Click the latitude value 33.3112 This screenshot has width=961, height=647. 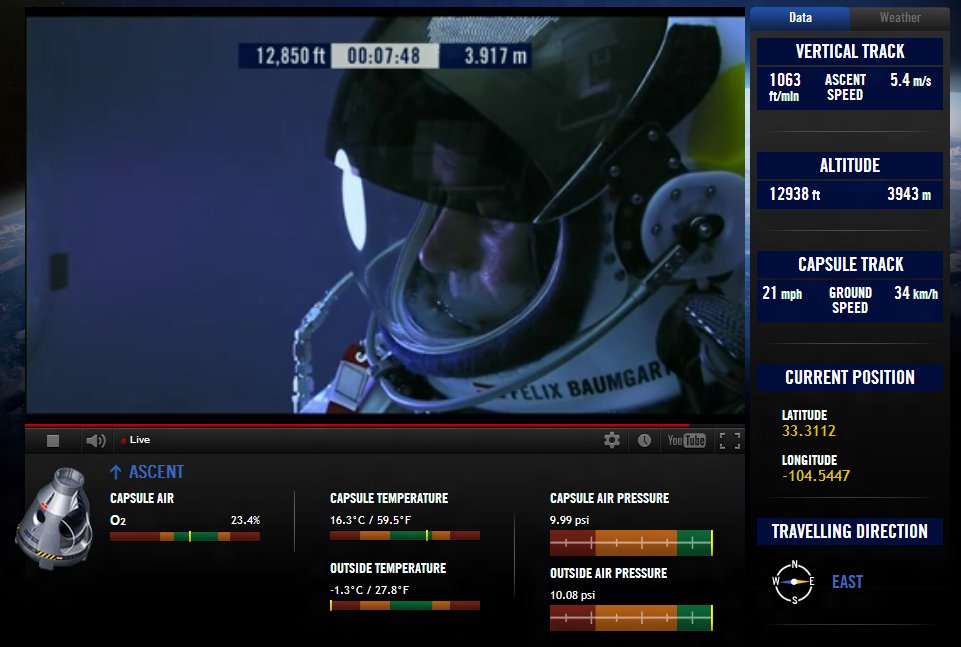pyautogui.click(x=808, y=432)
